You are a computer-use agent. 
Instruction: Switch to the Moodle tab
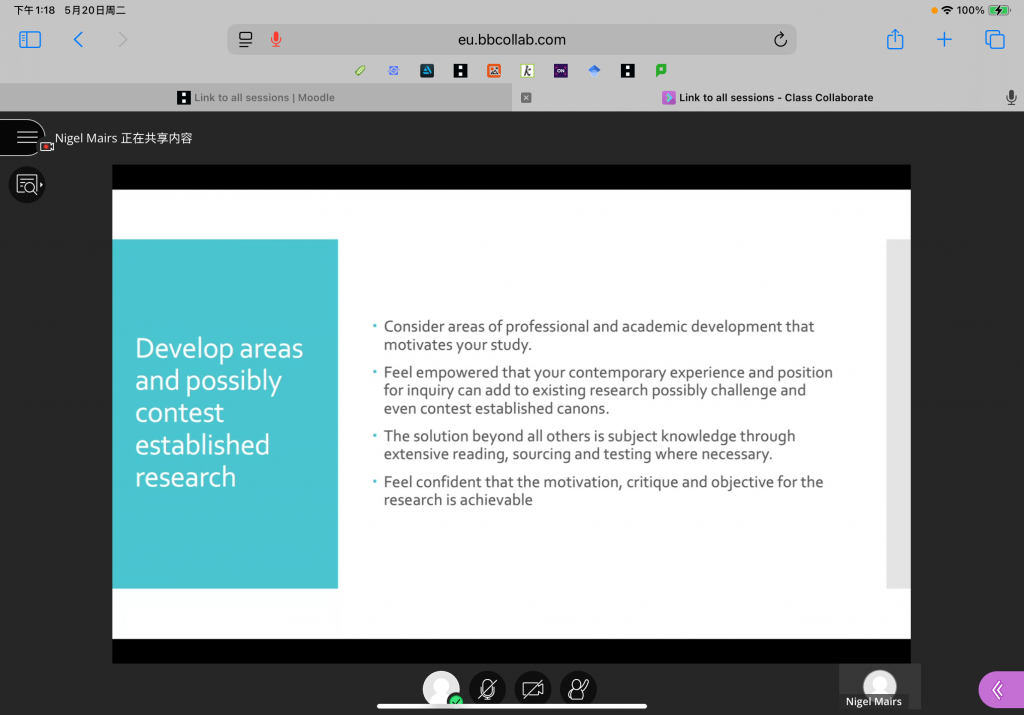click(256, 97)
